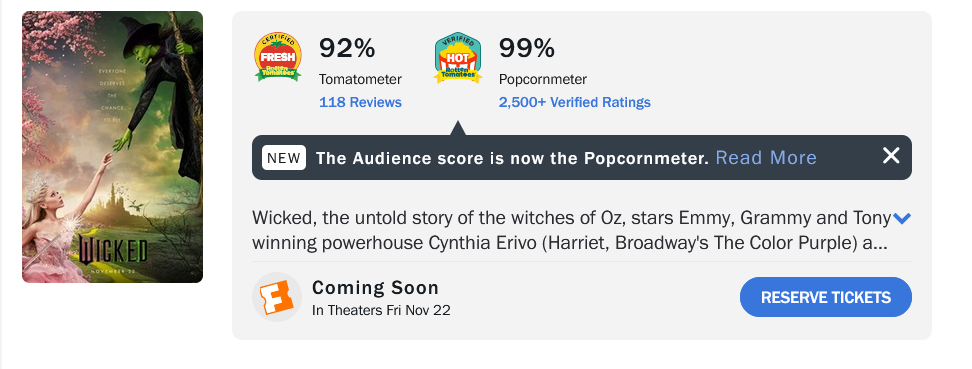Open the Wicked movie poster

click(x=112, y=147)
